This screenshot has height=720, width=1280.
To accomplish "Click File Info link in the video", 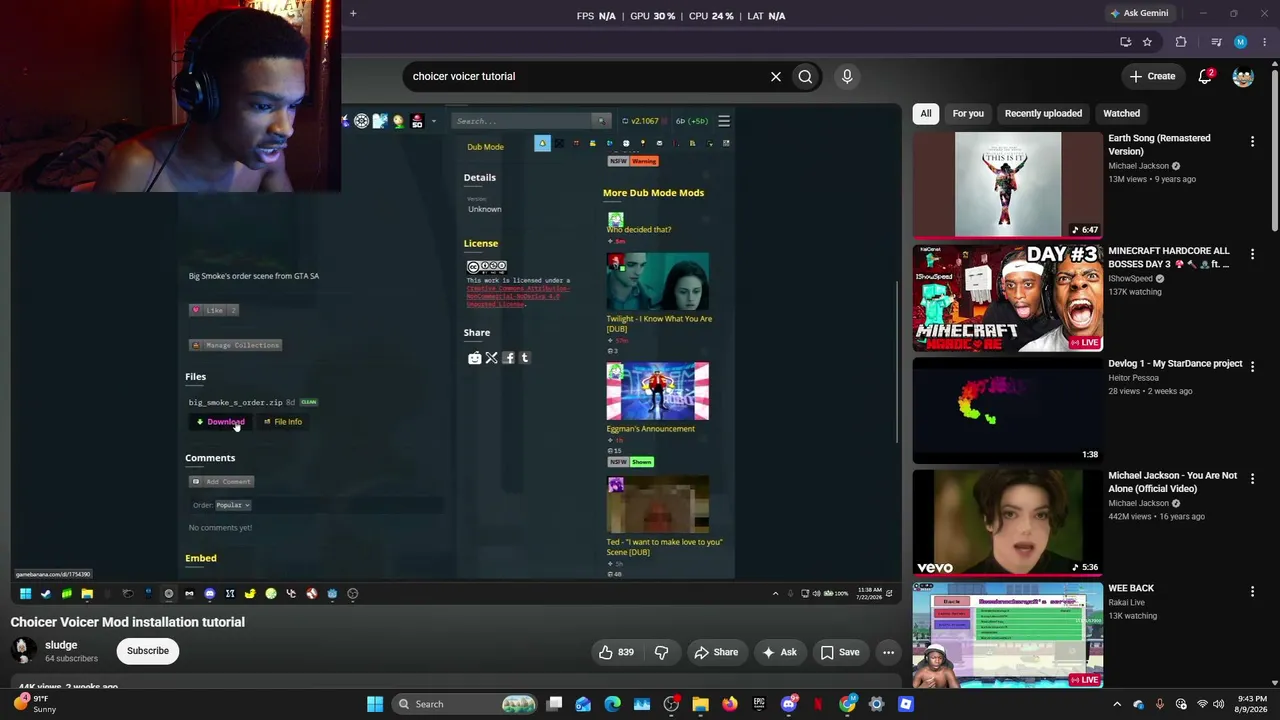I will (283, 422).
